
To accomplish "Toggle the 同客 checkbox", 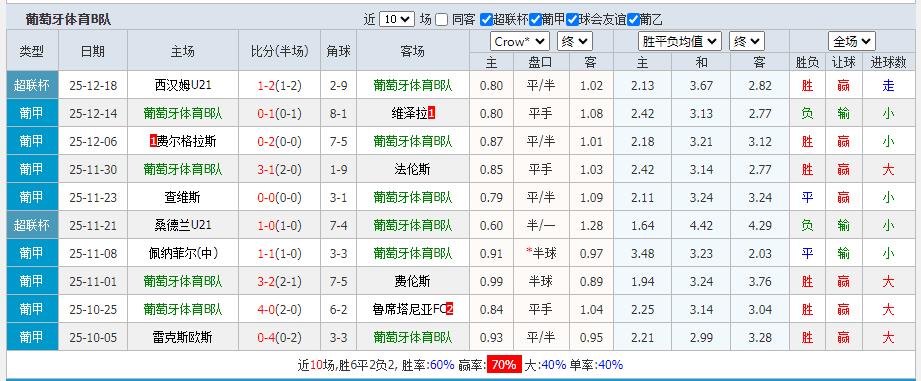I will 442,19.
